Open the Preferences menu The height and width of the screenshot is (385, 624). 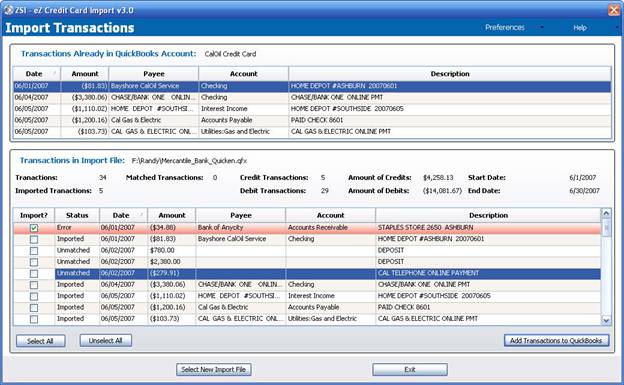click(505, 27)
